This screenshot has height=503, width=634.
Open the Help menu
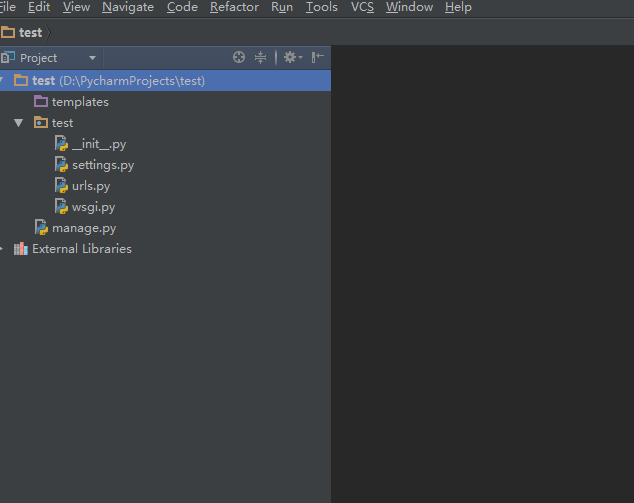[458, 7]
